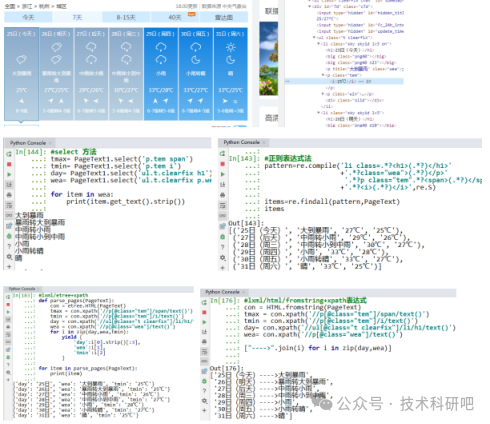Open the 8-15天 forecast tab

click(126, 17)
